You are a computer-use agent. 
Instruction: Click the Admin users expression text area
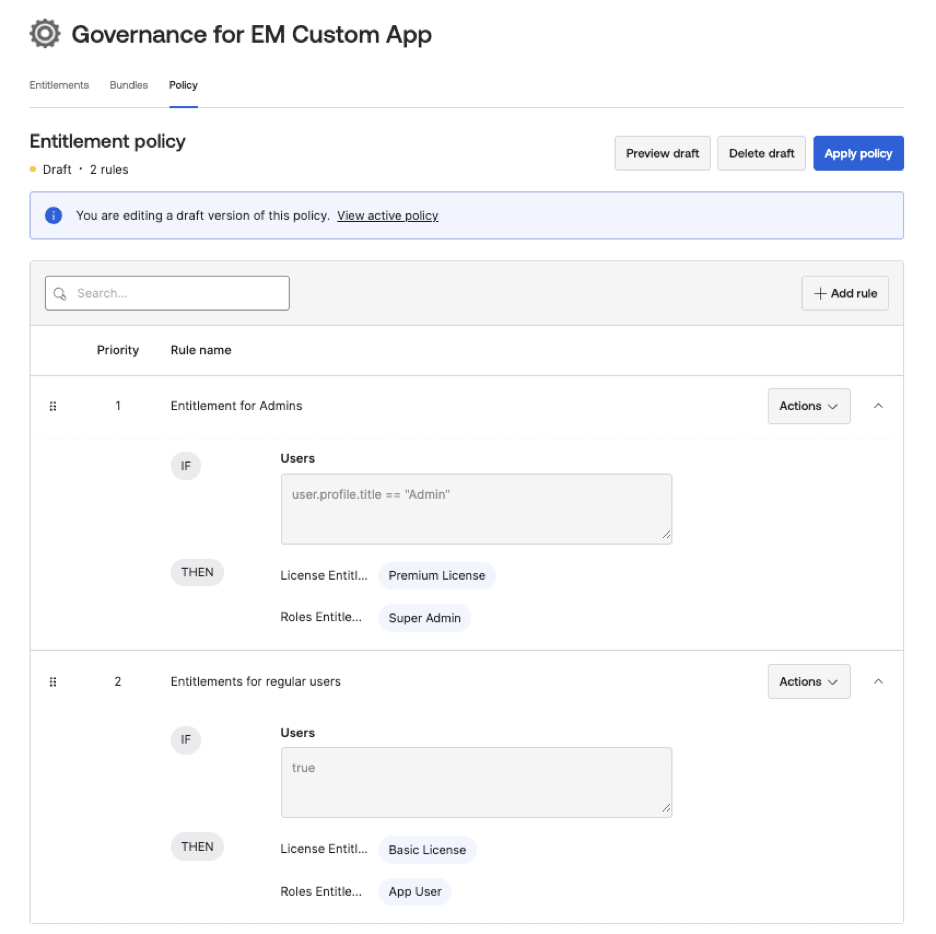(x=476, y=509)
